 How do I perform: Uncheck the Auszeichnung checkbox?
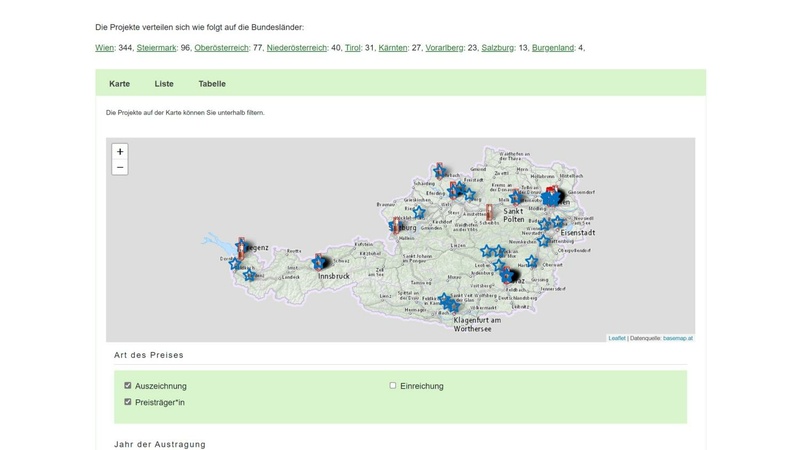click(x=128, y=386)
